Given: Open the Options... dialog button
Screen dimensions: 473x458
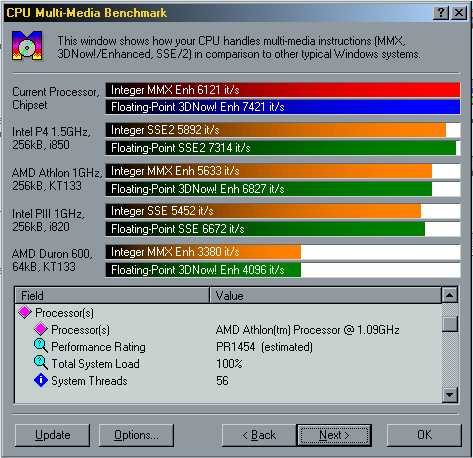Looking at the screenshot, I should (136, 435).
